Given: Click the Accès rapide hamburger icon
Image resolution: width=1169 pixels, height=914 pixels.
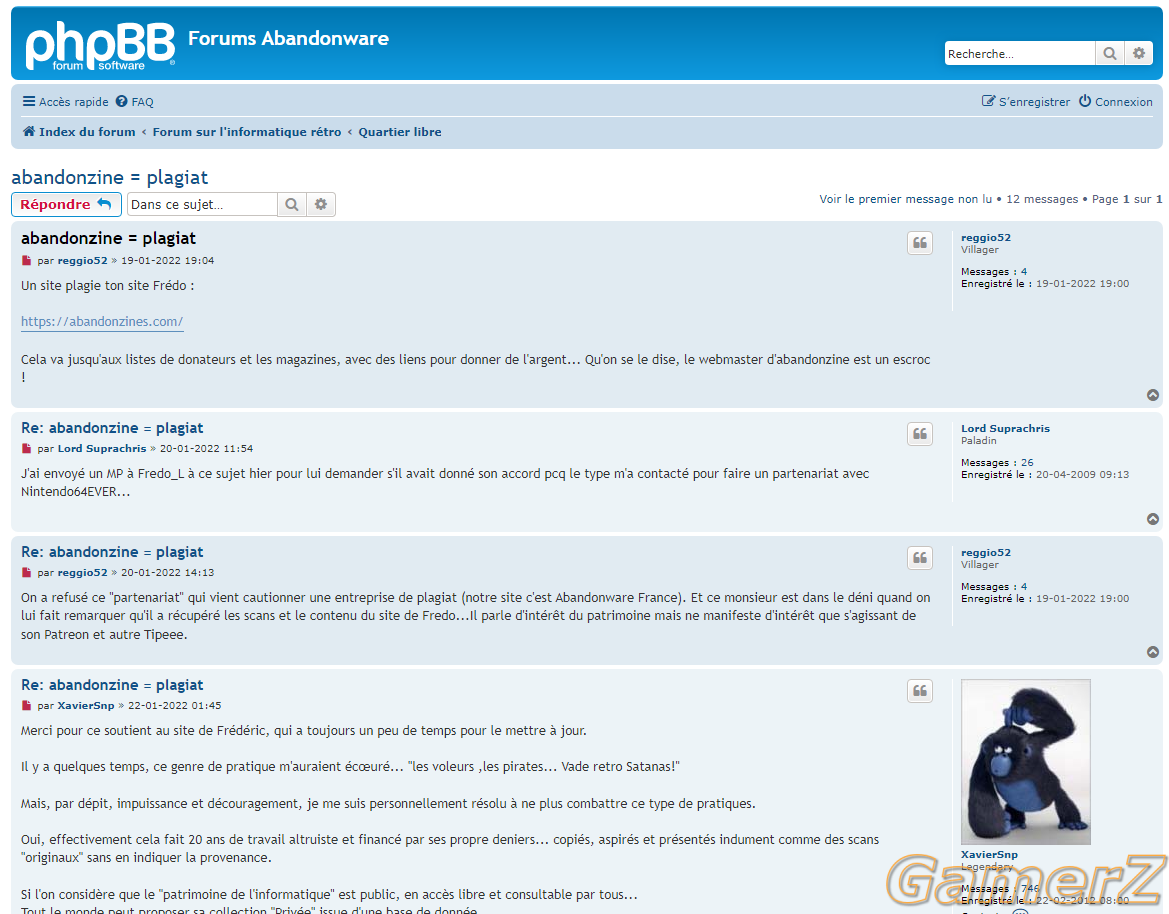Looking at the screenshot, I should click(x=28, y=101).
